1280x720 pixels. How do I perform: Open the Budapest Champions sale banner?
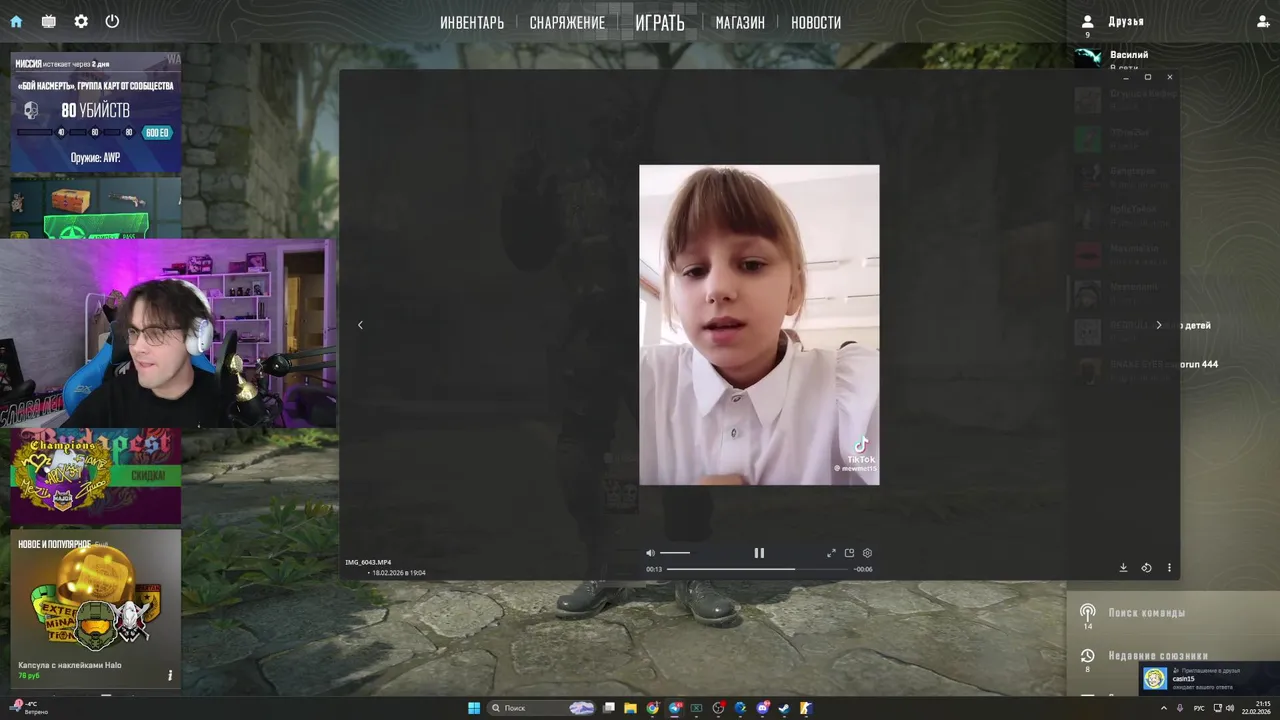tap(95, 477)
